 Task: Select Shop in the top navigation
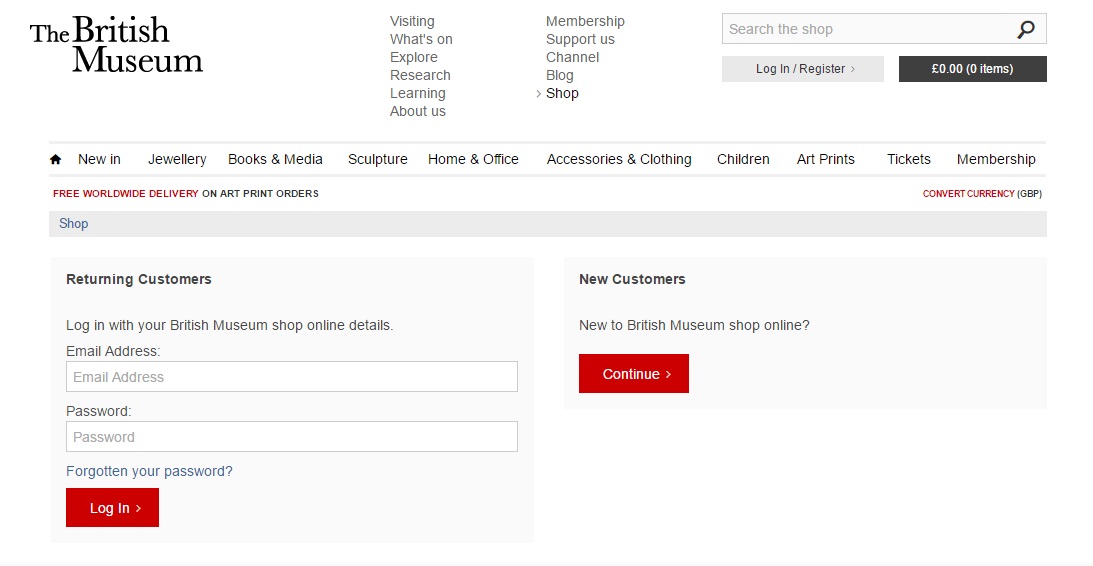(562, 93)
